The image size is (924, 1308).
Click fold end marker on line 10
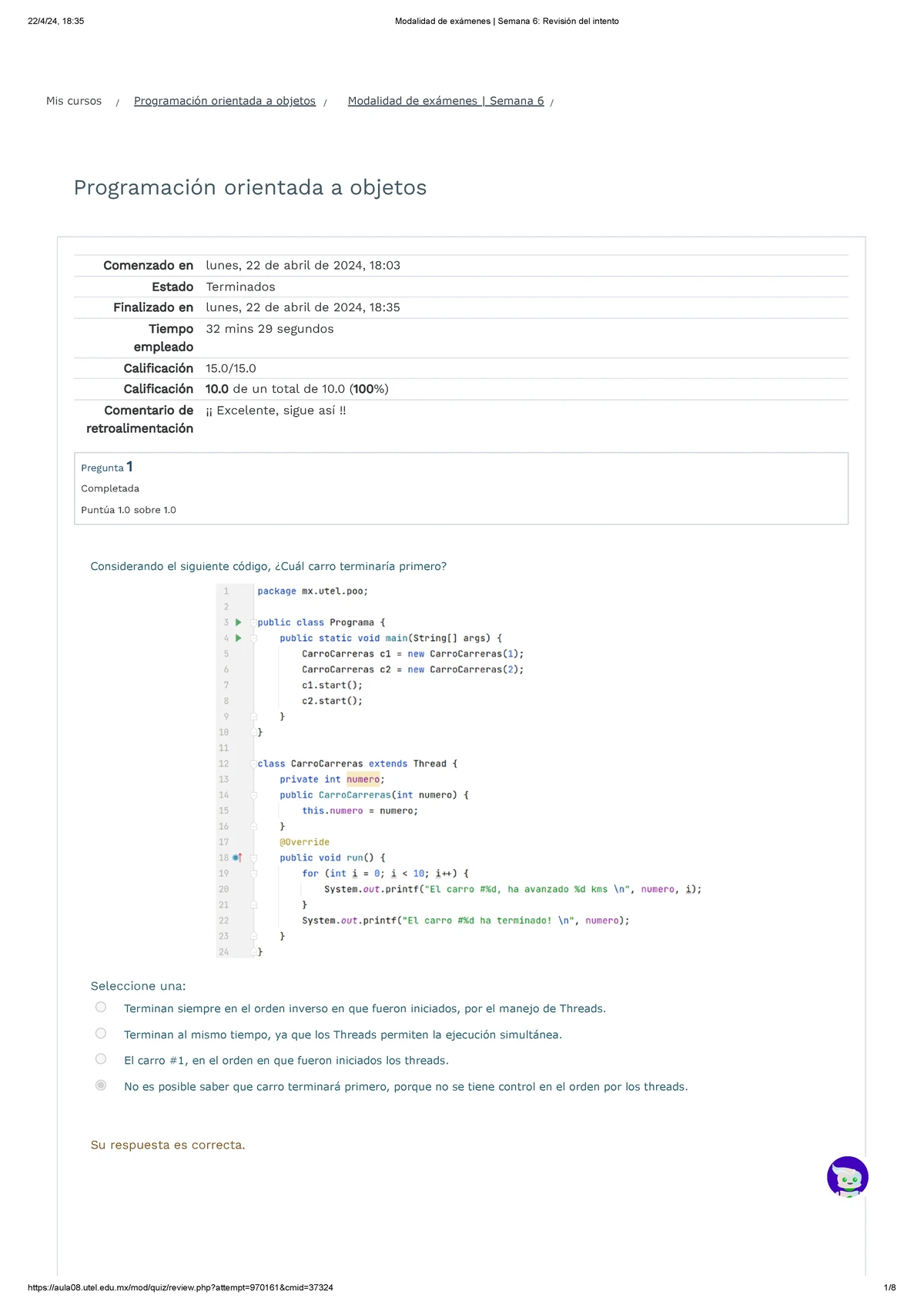click(253, 733)
